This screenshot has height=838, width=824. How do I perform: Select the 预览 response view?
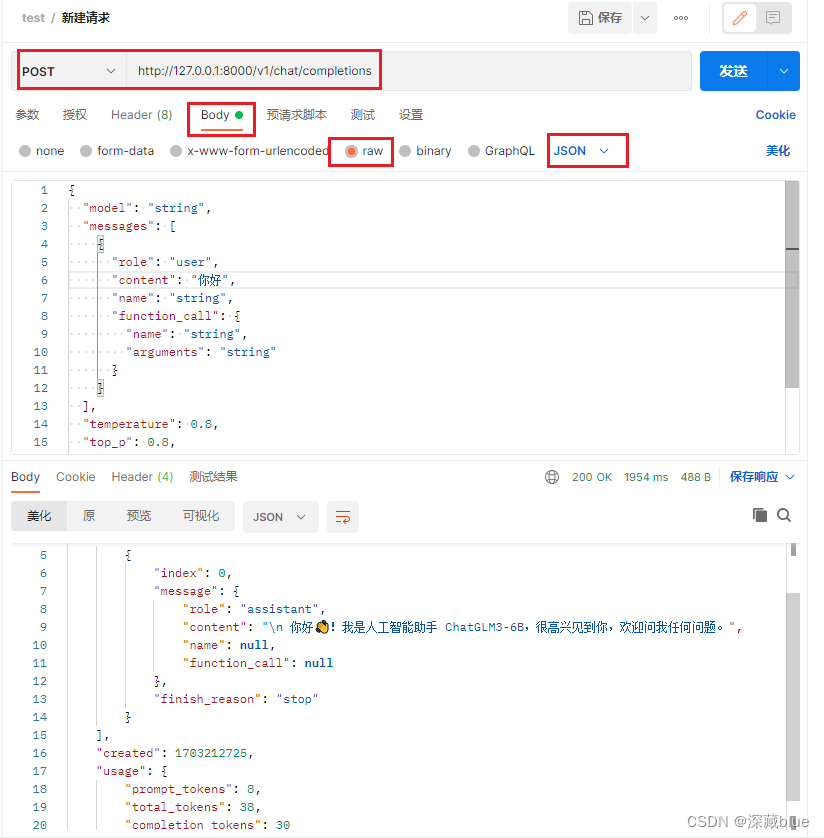point(139,516)
